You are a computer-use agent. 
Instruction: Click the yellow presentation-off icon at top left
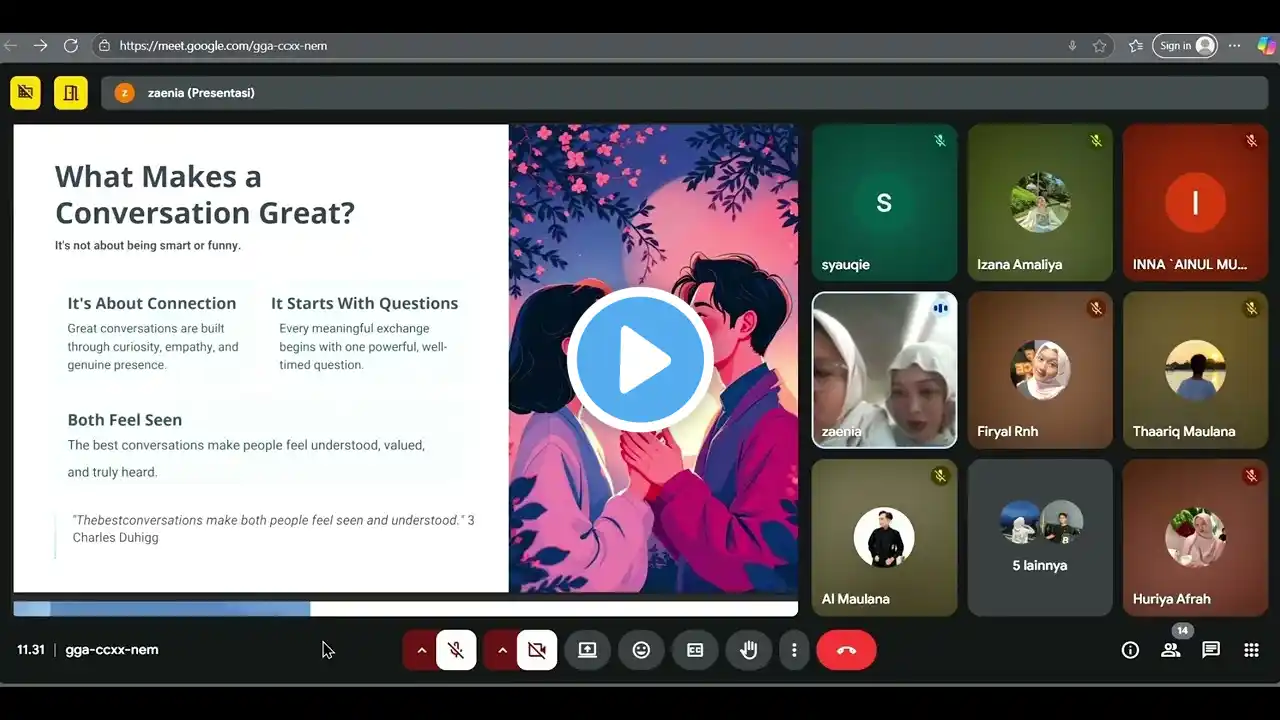click(x=26, y=93)
